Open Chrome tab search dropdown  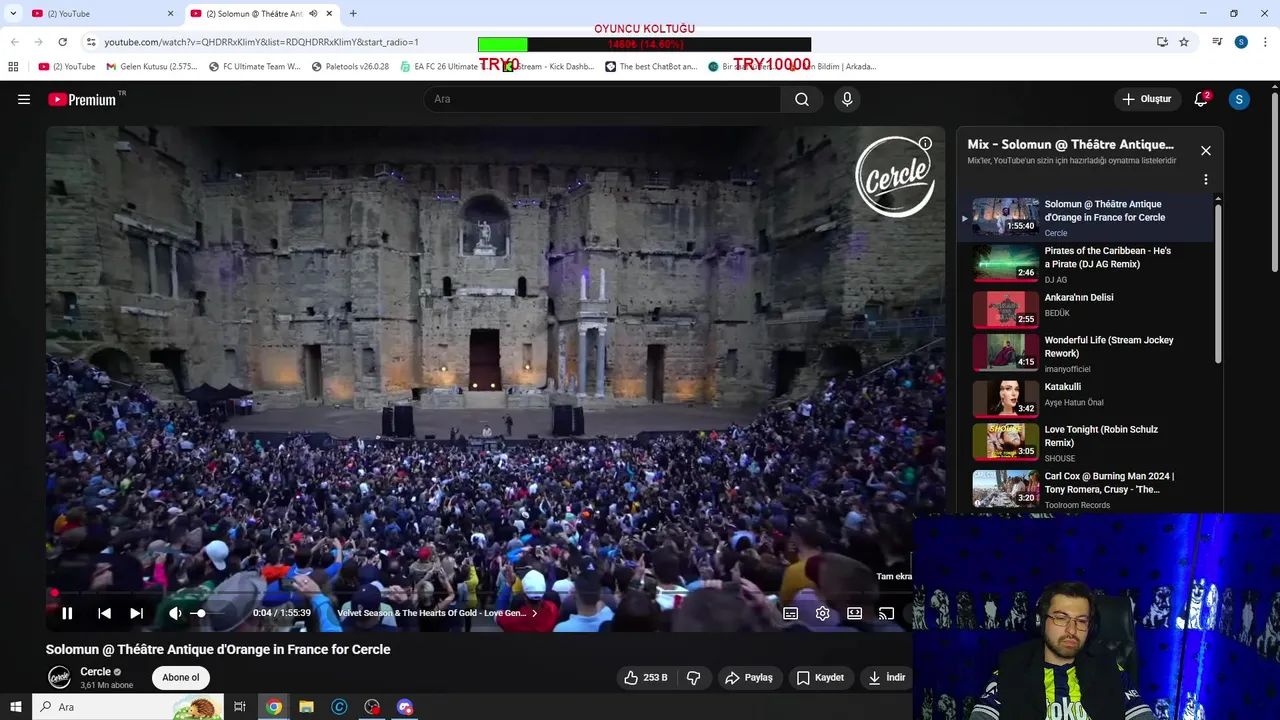[x=13, y=13]
